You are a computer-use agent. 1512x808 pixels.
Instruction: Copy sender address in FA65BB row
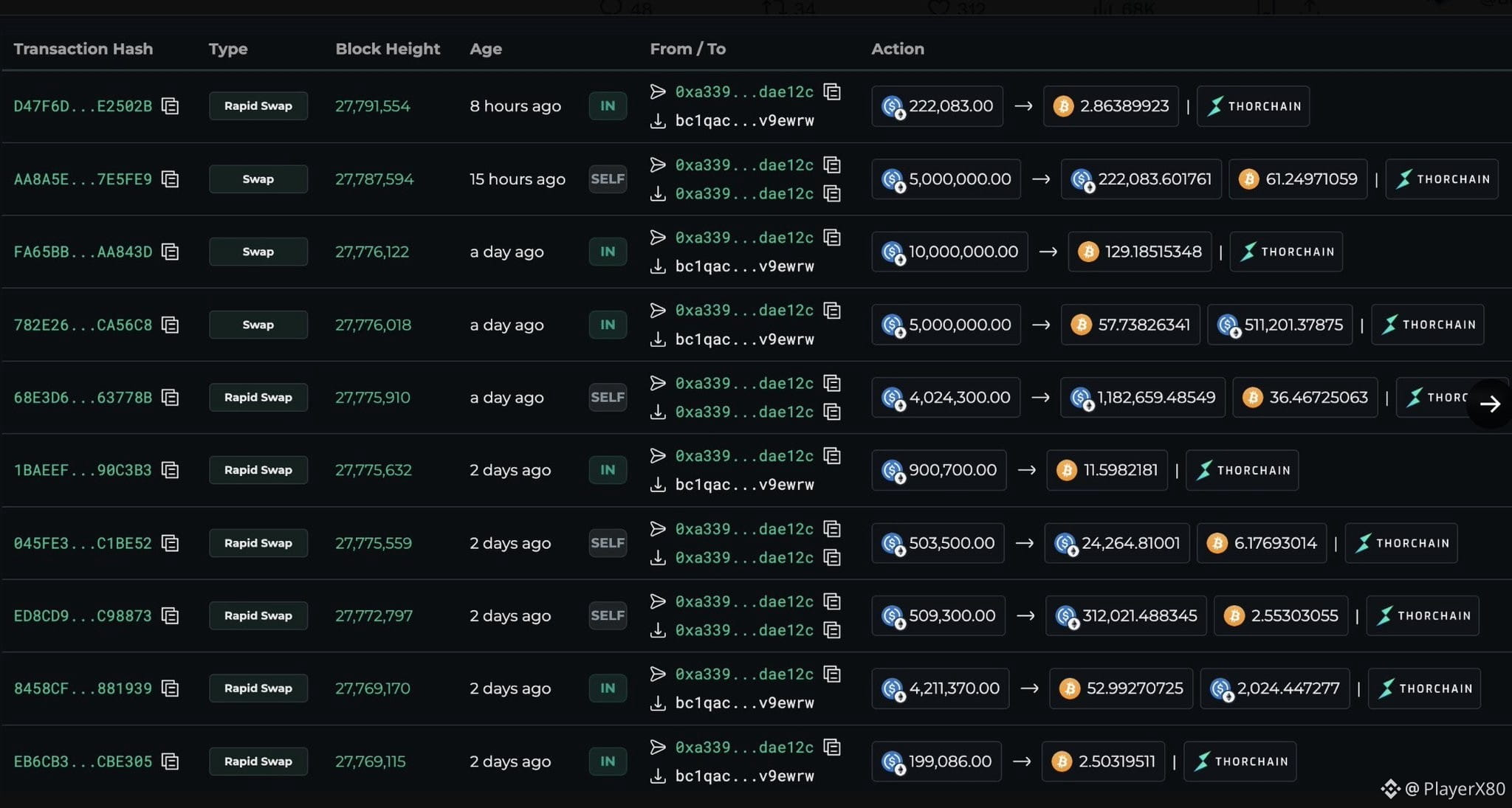[x=832, y=238]
